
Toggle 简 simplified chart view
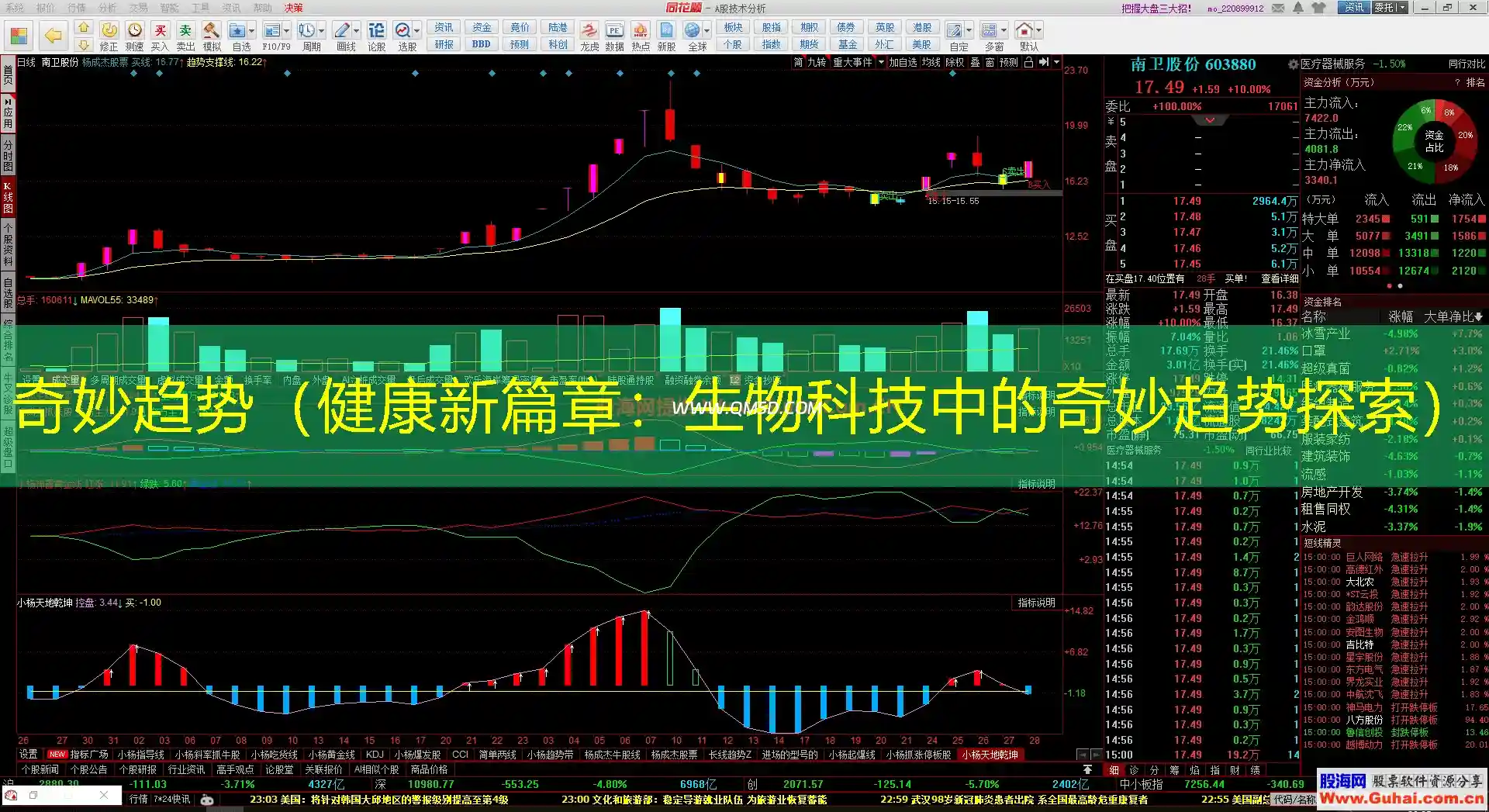pyautogui.click(x=798, y=62)
